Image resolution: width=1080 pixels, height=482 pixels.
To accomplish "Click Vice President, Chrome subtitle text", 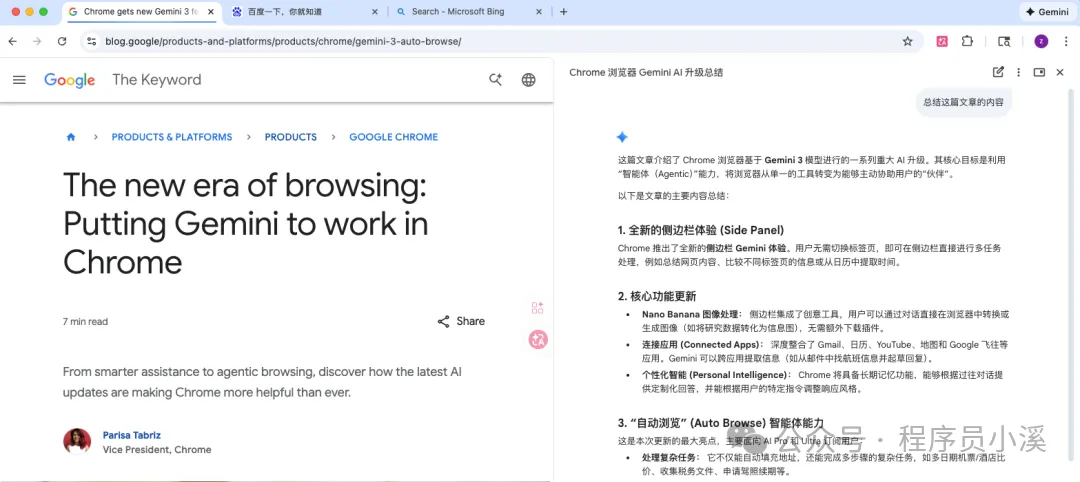I will (157, 450).
